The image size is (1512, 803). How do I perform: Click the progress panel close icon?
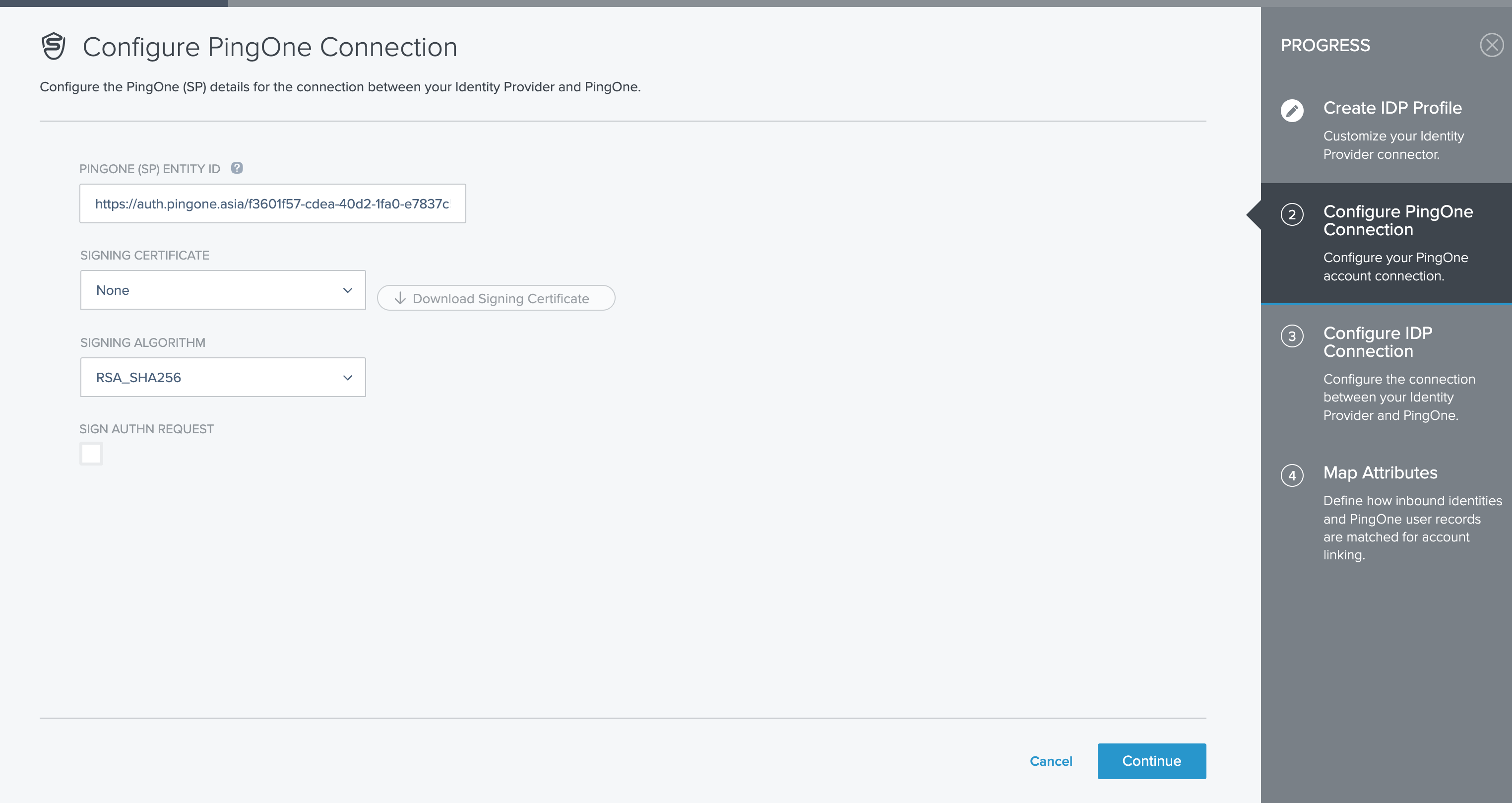click(1493, 45)
